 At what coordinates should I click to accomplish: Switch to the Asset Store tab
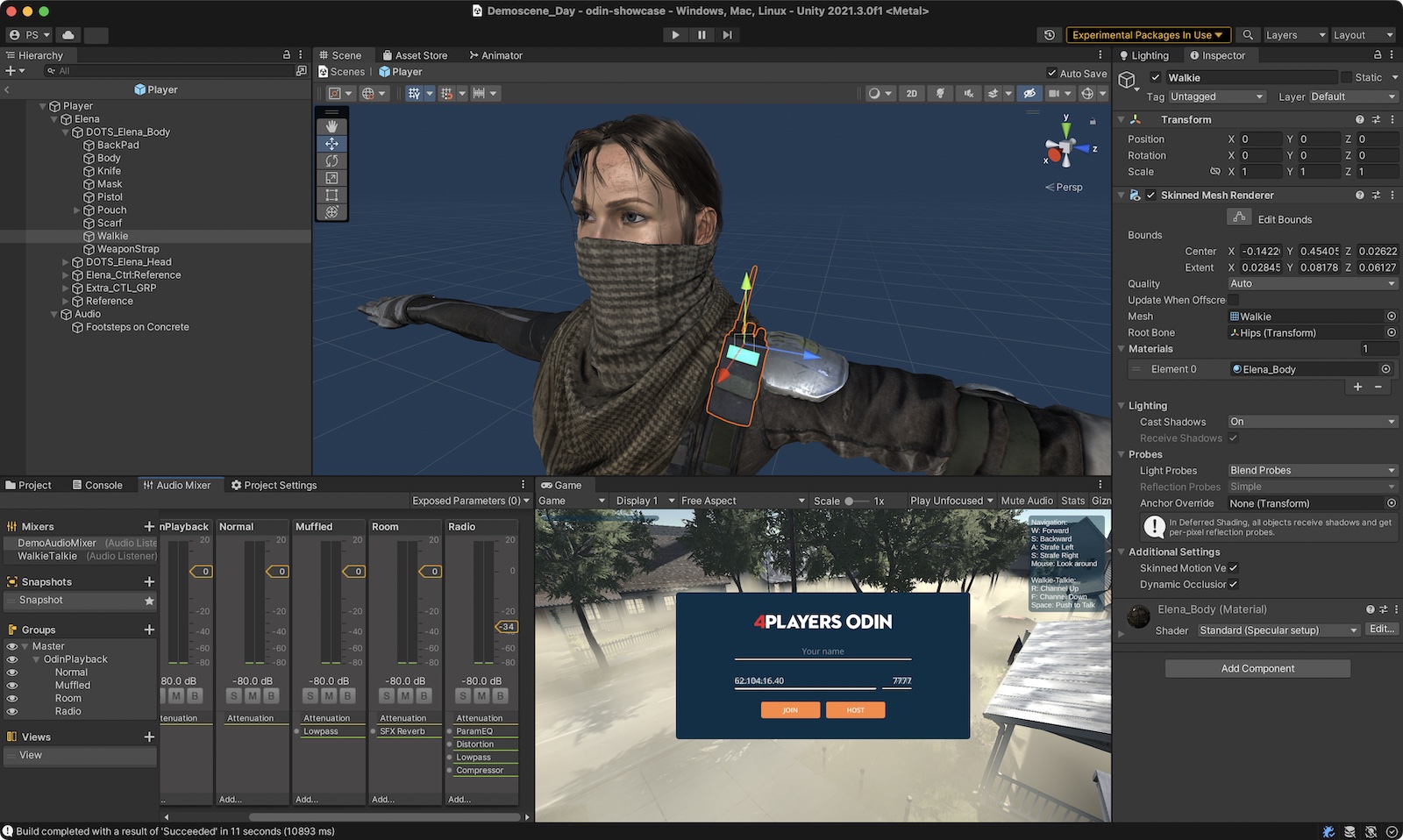(x=414, y=55)
